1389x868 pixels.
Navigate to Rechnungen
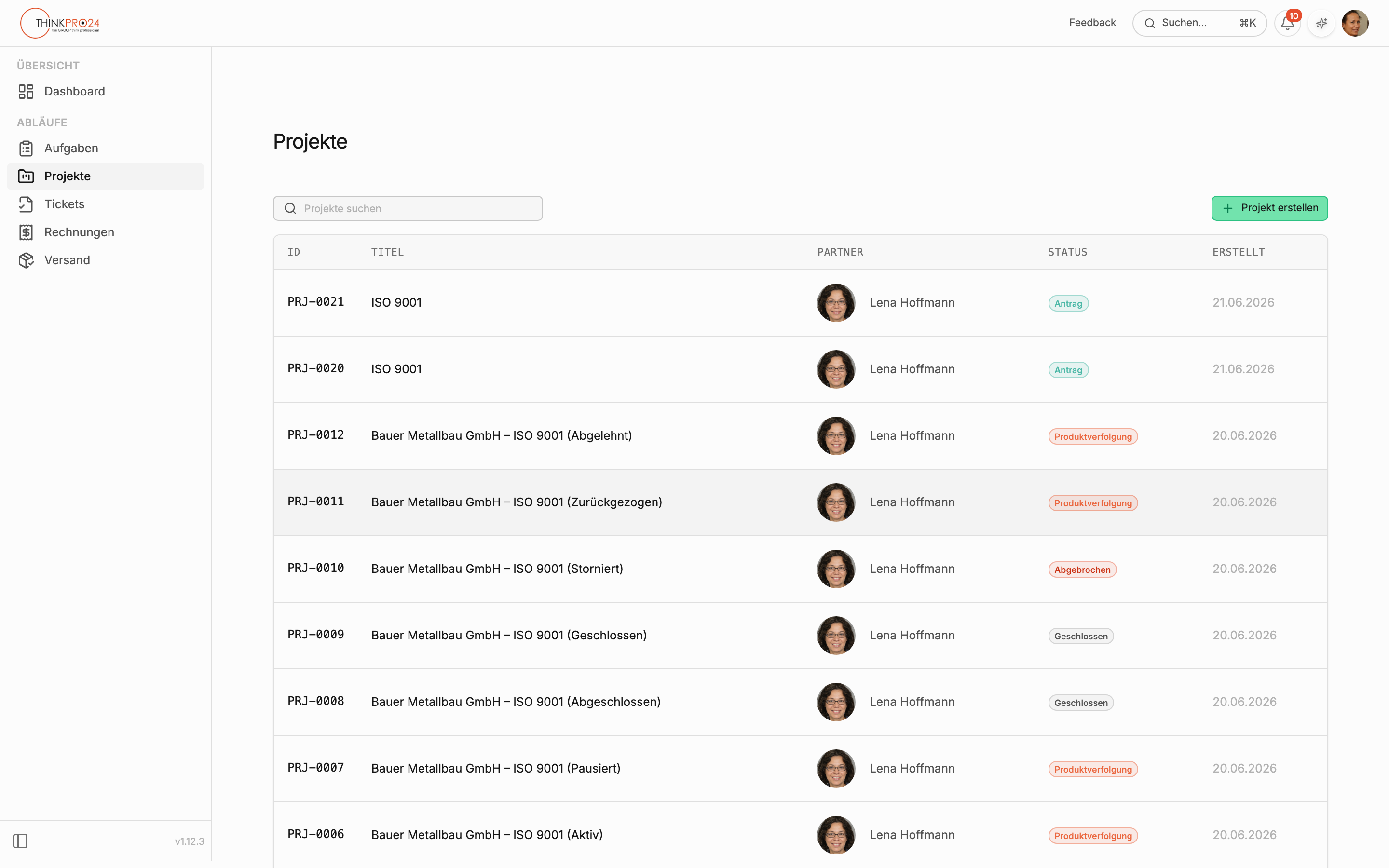pos(106,232)
